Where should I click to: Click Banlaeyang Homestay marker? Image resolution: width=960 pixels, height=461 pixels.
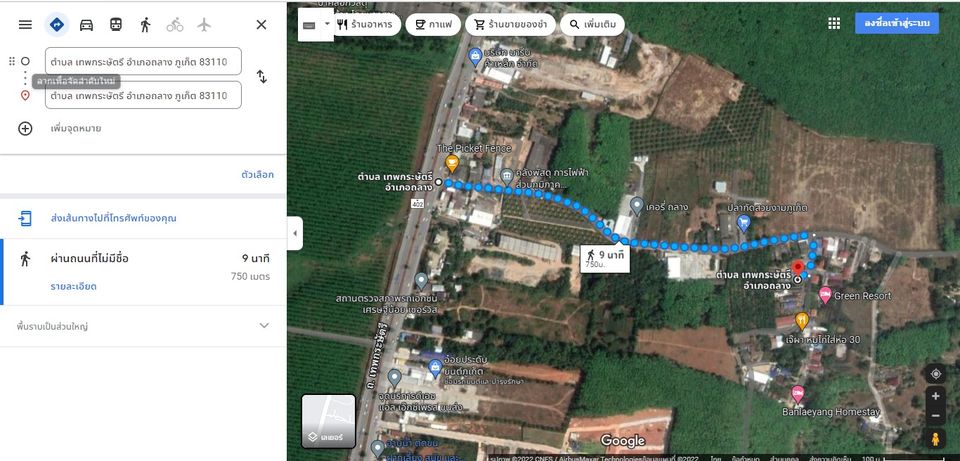click(797, 394)
